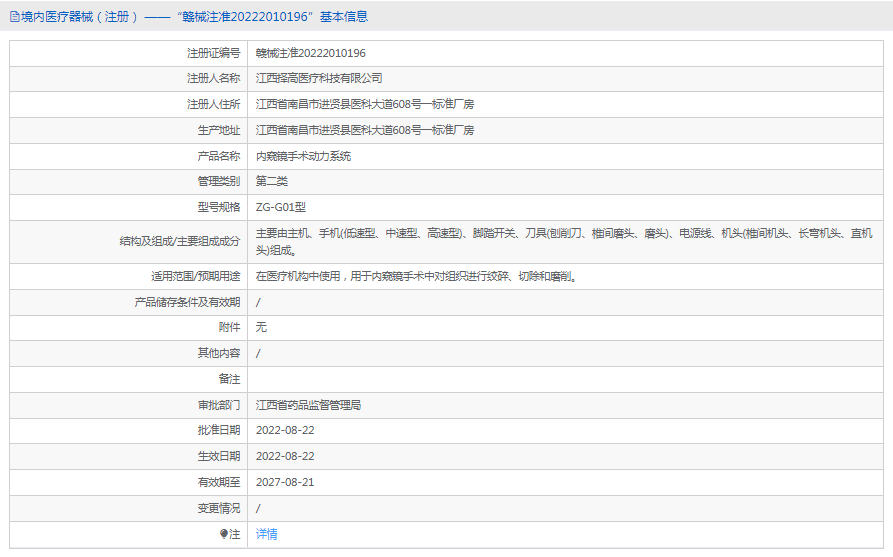The width and height of the screenshot is (893, 557).
Task: Select the slash value in the 其他内容 row
Action: coord(258,353)
